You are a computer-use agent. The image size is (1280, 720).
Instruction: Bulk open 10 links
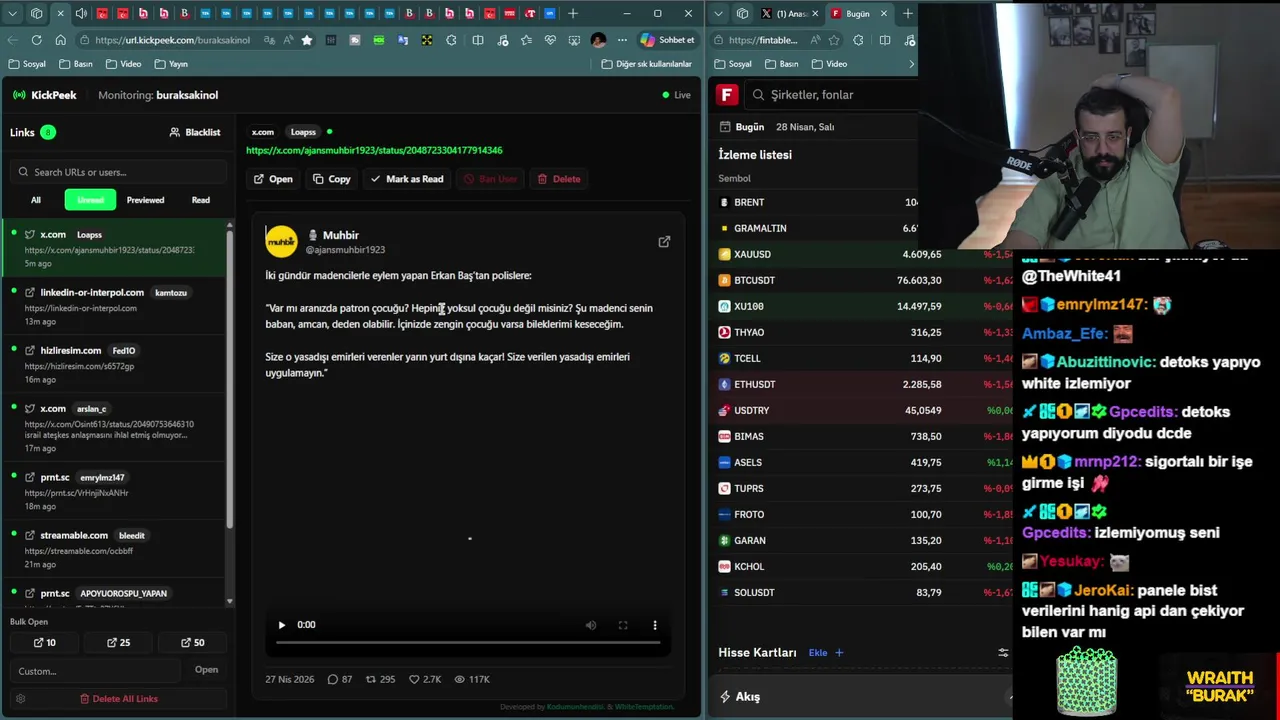[45, 643]
